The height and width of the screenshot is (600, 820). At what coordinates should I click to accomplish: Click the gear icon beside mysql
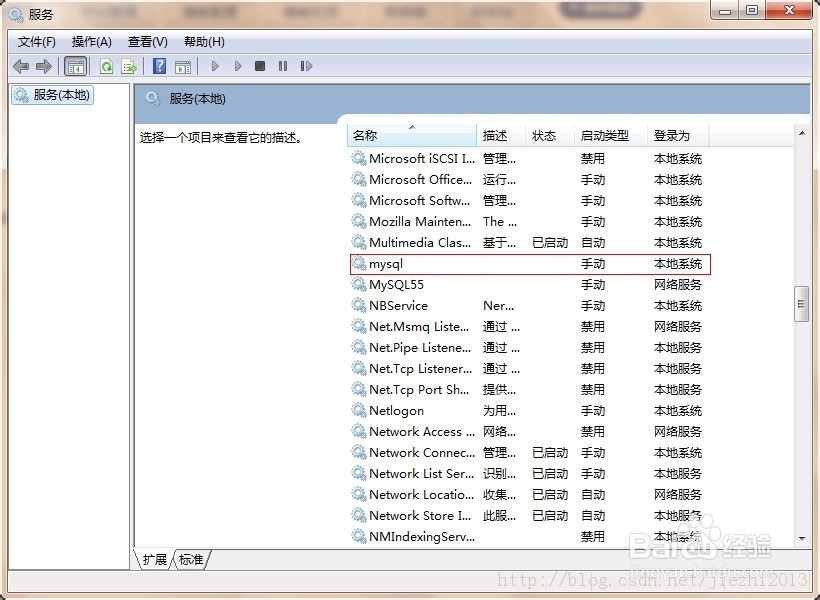359,263
